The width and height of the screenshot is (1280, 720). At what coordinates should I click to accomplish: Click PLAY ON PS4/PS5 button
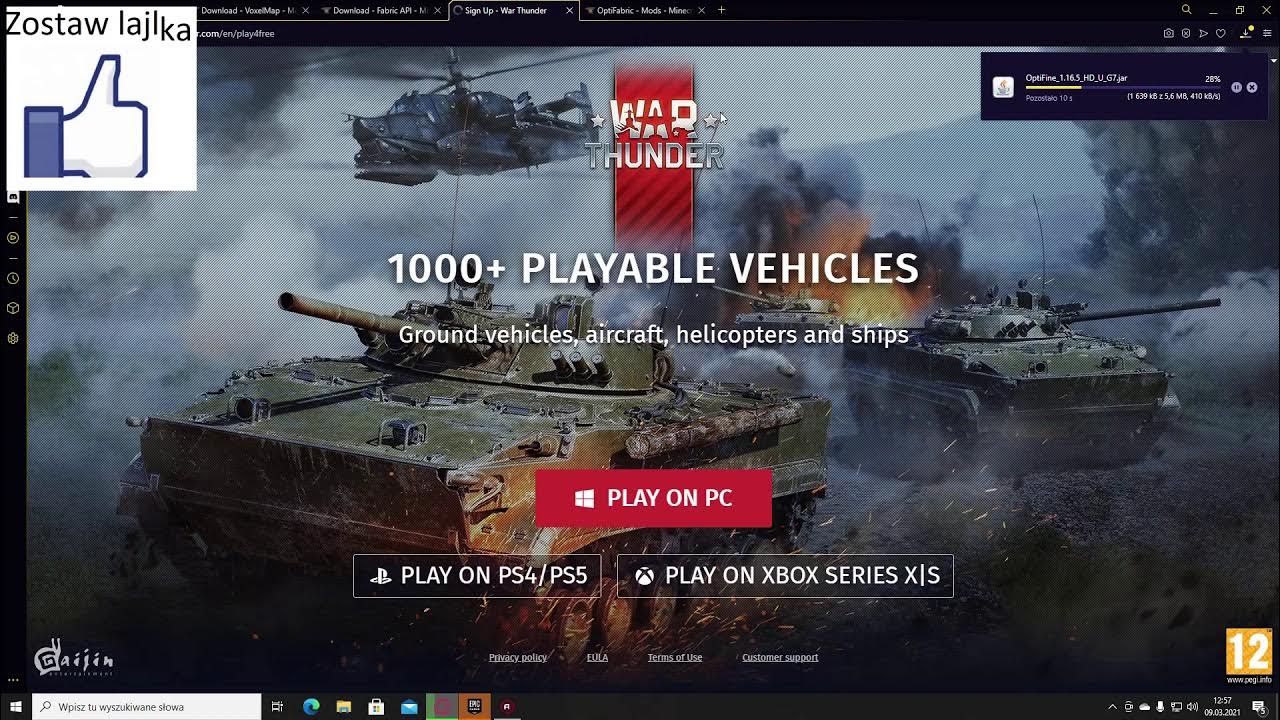point(477,576)
